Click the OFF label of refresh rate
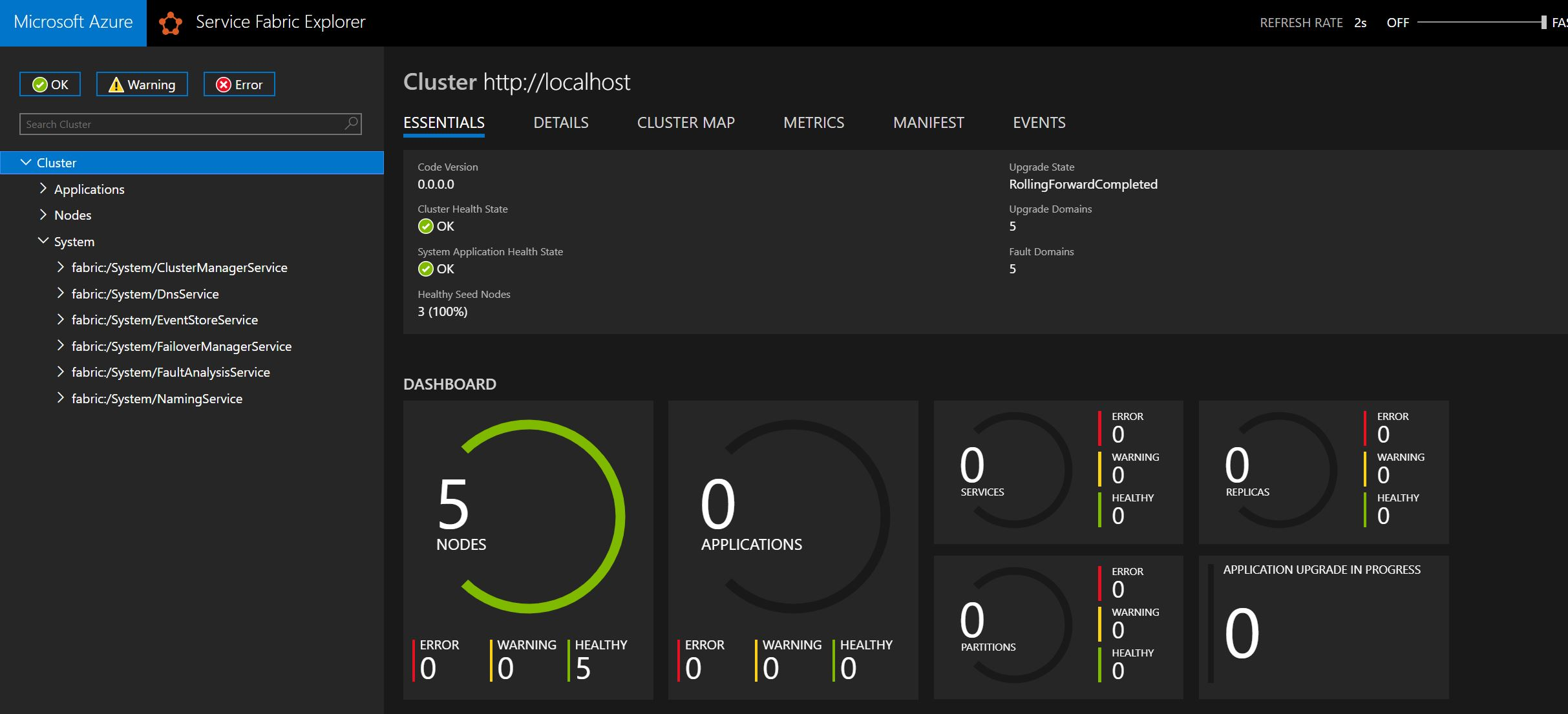The image size is (1568, 714). click(x=1397, y=23)
